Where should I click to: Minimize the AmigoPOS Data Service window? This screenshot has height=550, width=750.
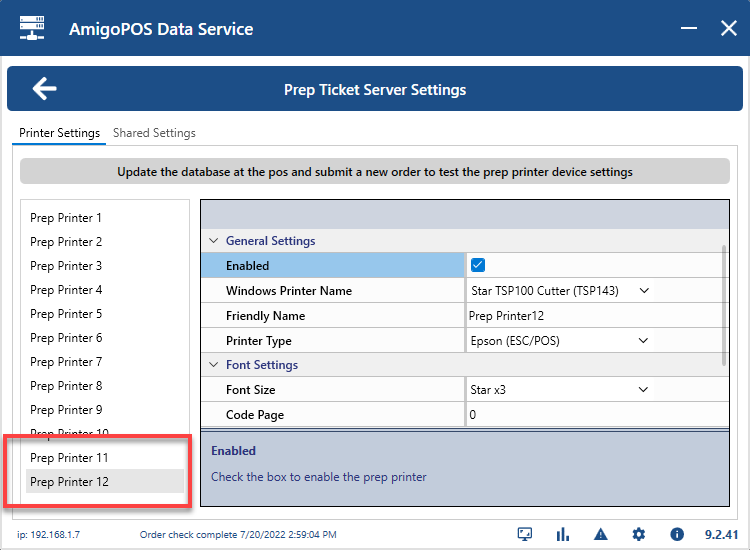(690, 29)
